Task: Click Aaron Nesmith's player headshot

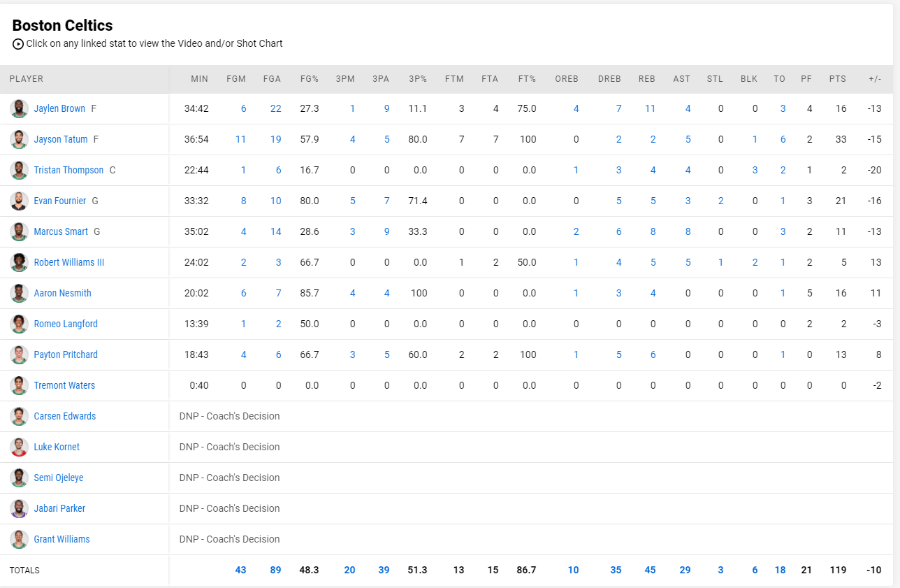Action: pos(19,293)
